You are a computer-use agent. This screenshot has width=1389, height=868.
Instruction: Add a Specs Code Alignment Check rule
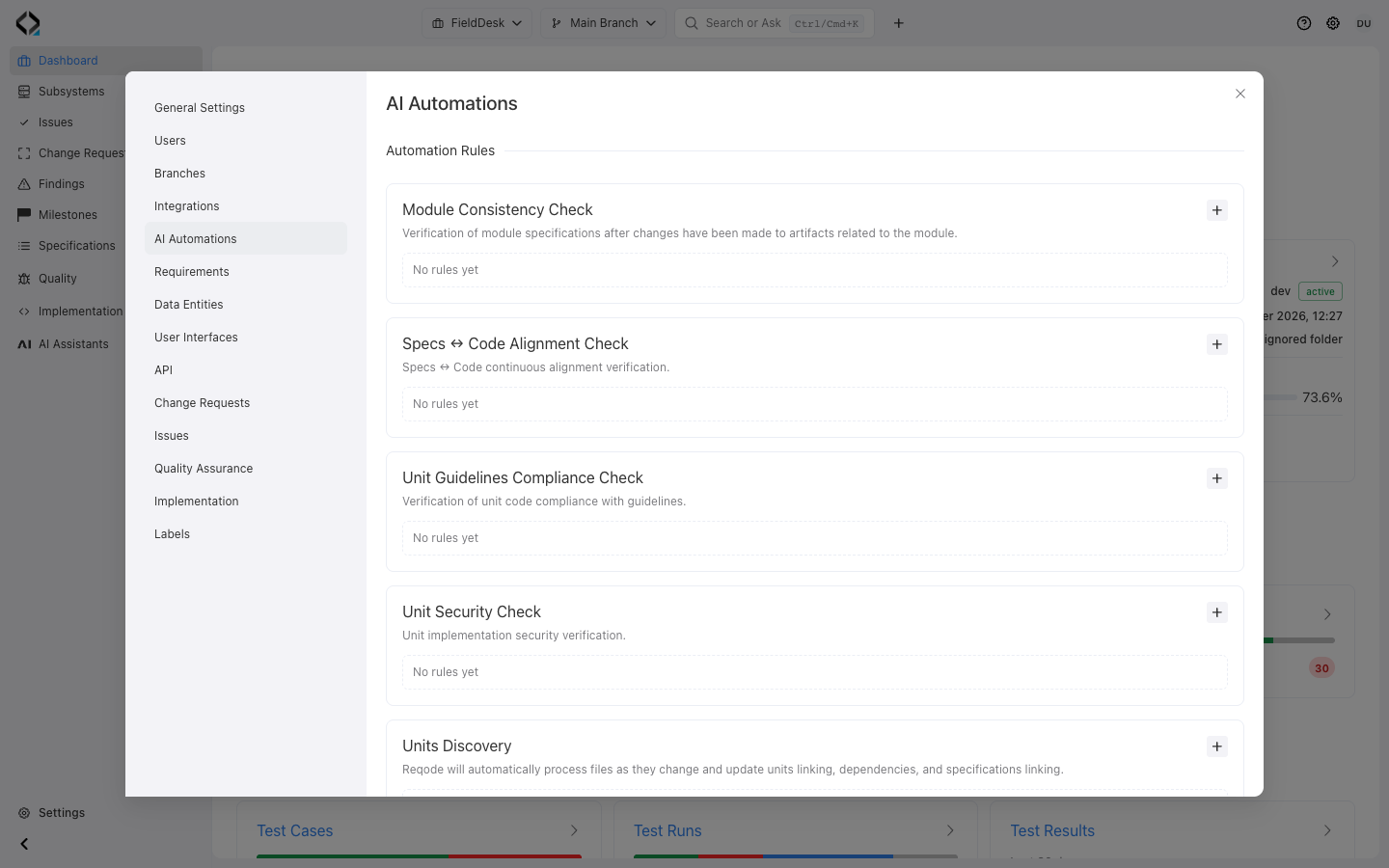pyautogui.click(x=1217, y=344)
